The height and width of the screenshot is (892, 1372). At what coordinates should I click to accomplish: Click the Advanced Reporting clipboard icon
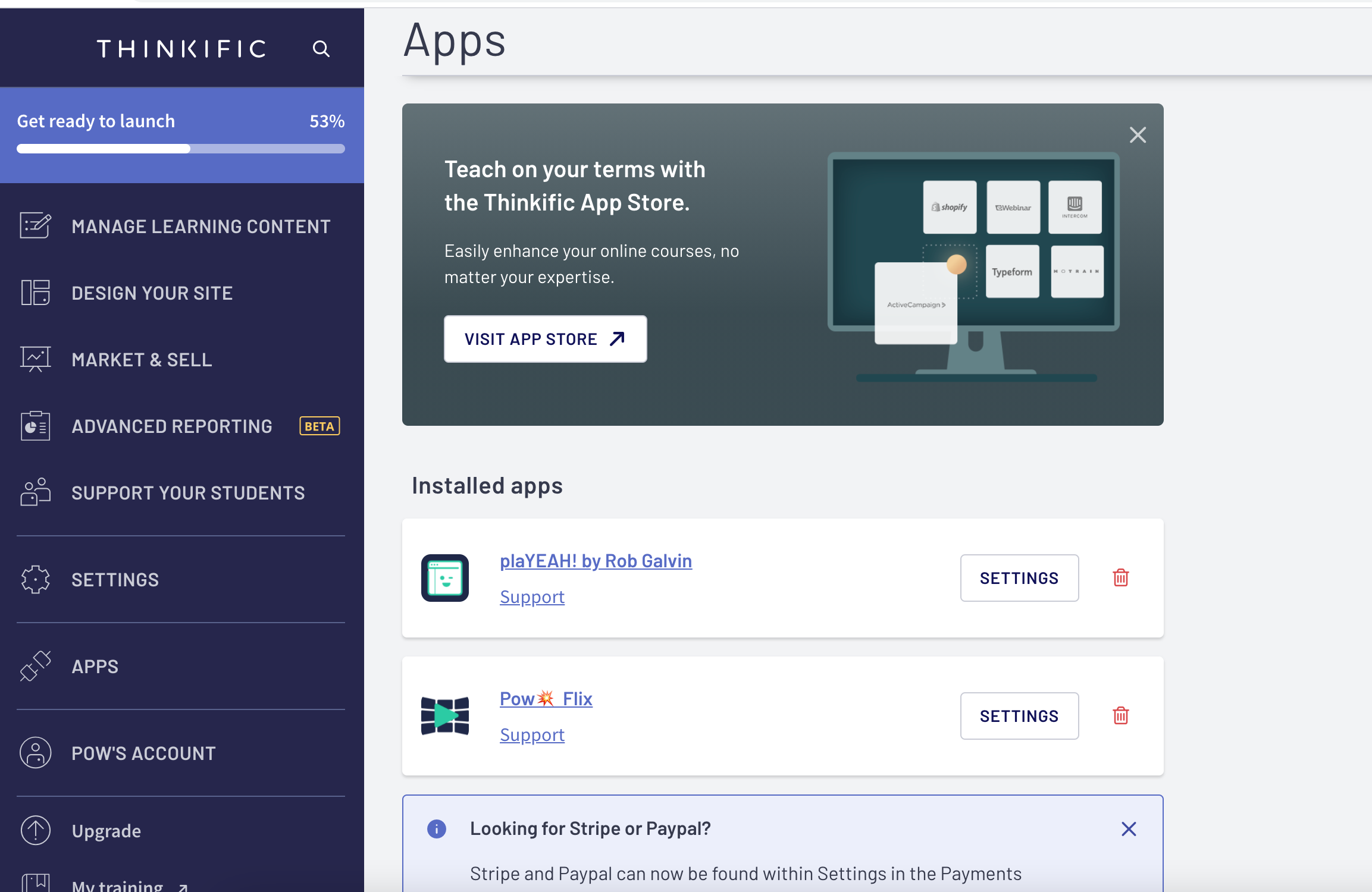pos(35,426)
